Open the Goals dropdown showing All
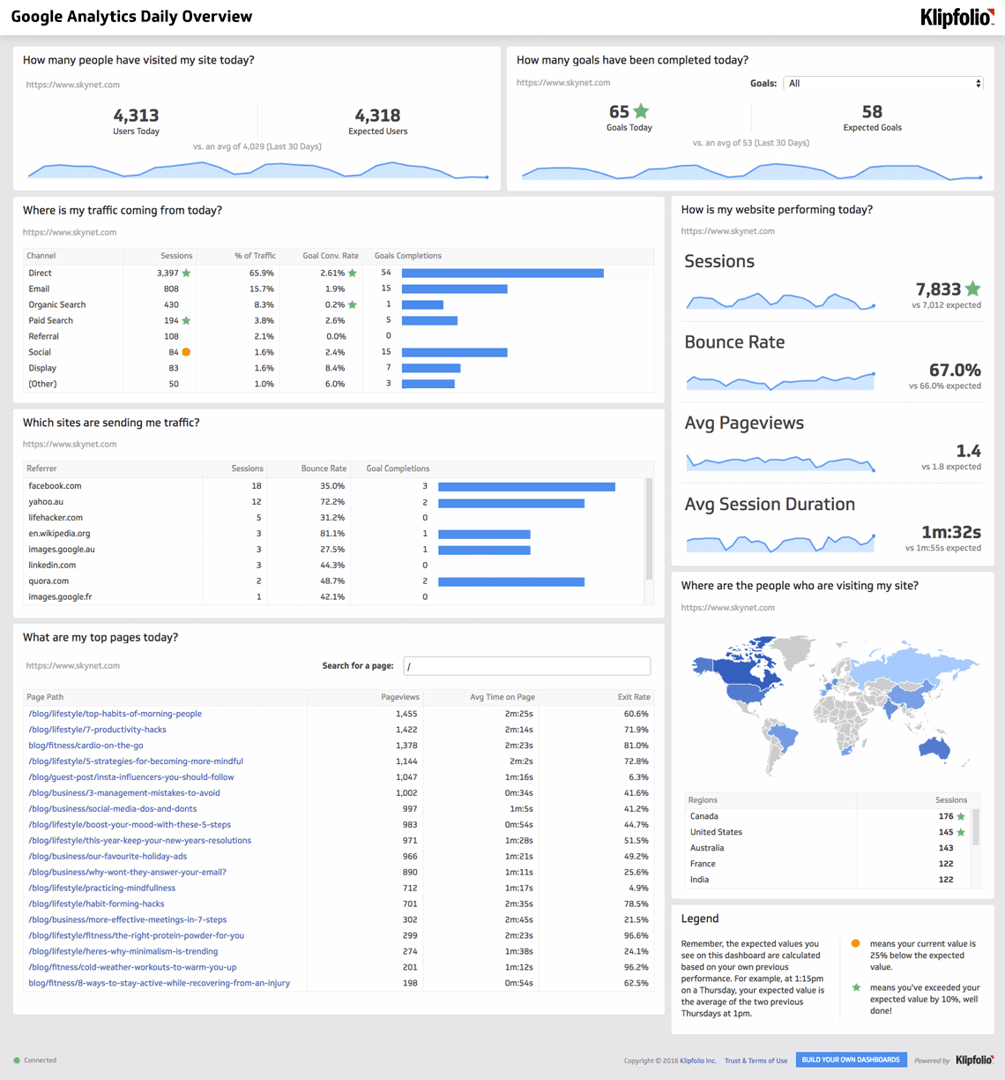This screenshot has height=1080, width=1005. (882, 83)
